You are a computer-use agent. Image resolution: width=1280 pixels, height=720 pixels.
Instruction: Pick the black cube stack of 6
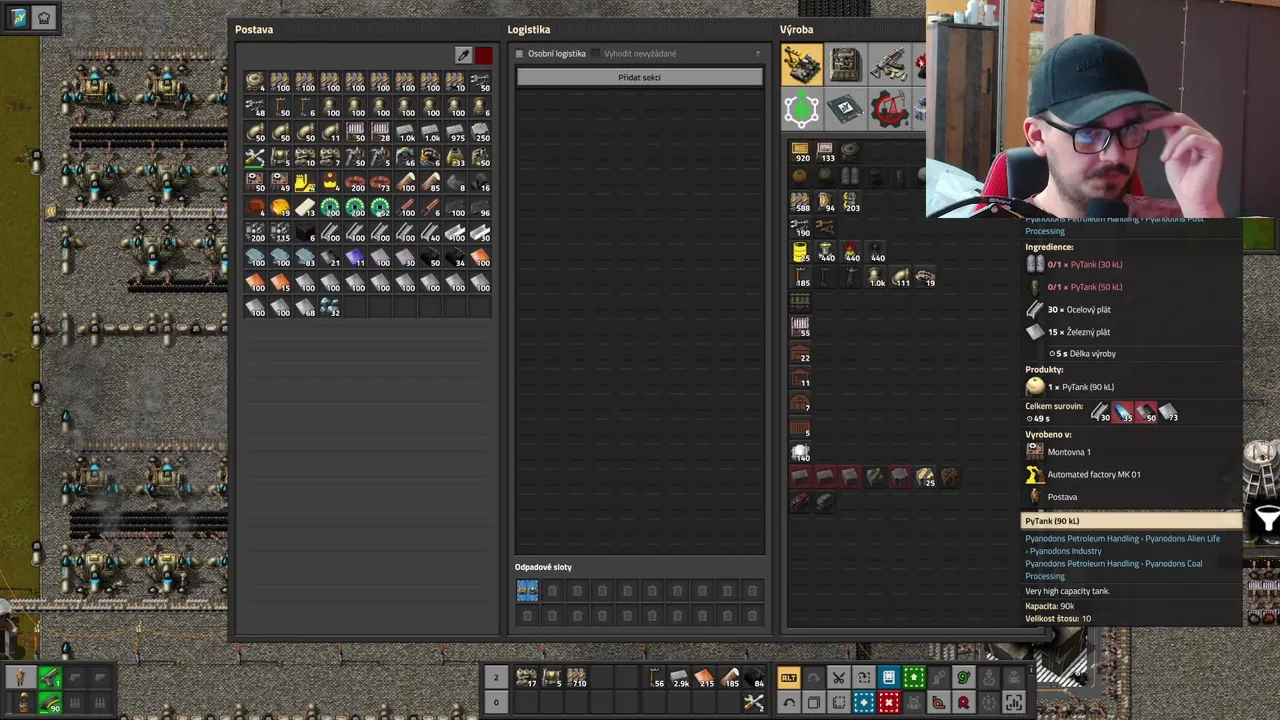[x=305, y=232]
